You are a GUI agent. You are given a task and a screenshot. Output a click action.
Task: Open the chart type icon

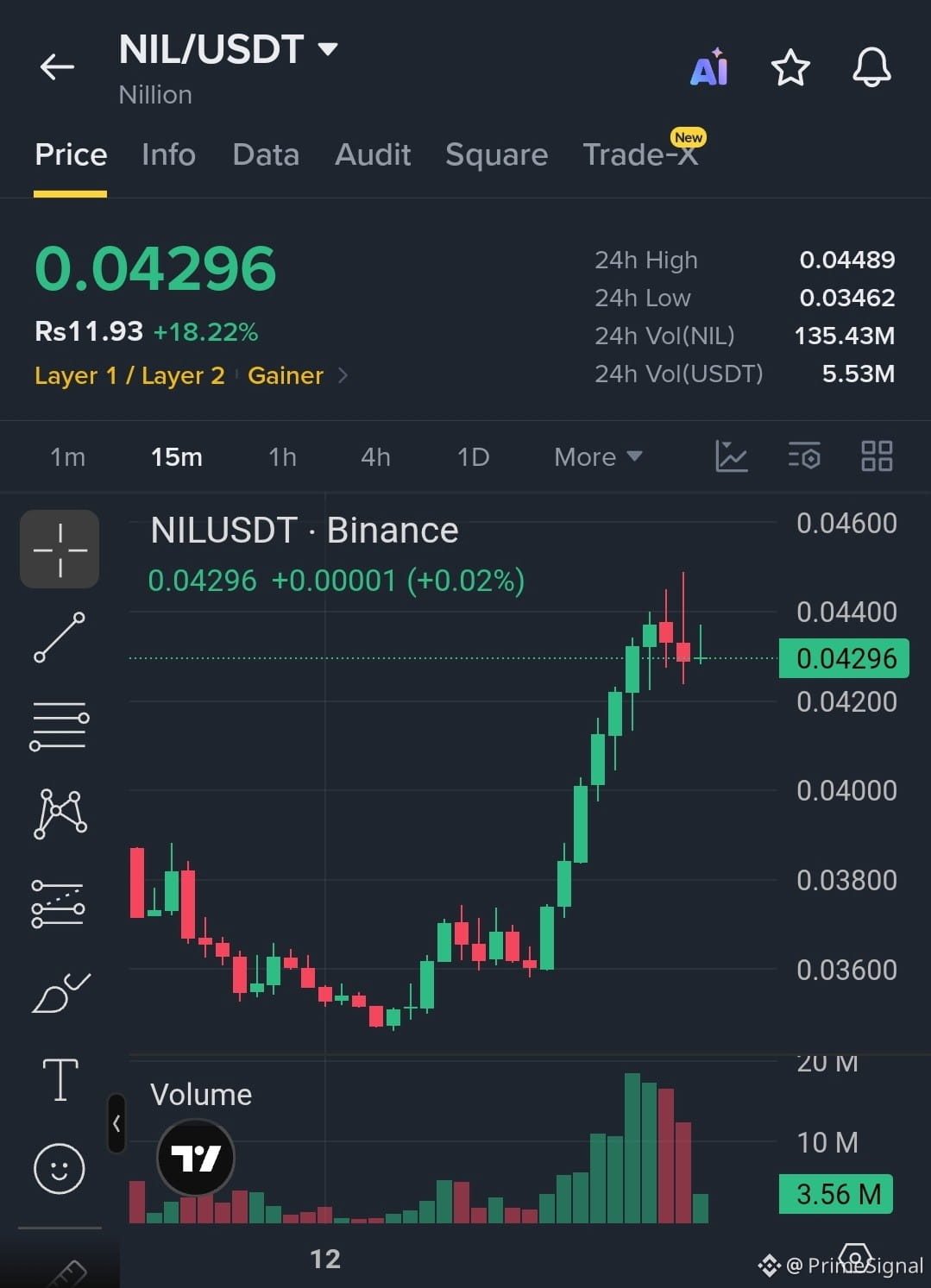point(732,456)
